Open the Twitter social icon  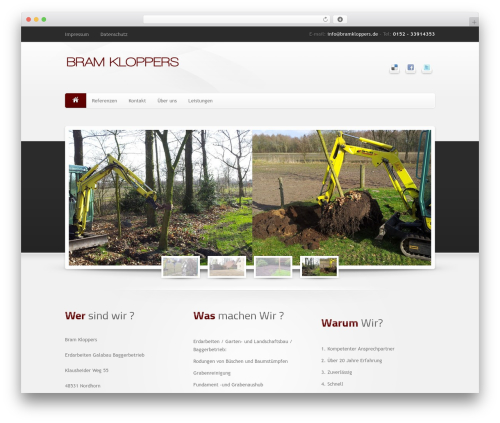coord(427,68)
